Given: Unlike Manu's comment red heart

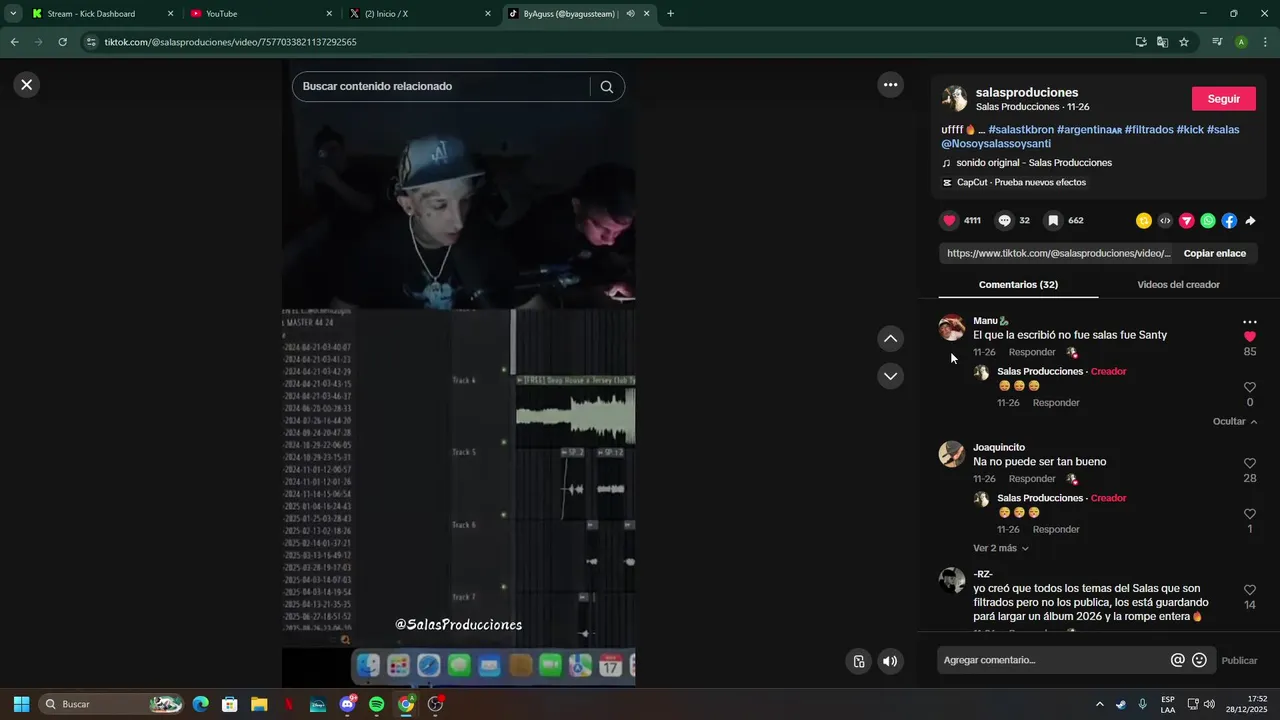Looking at the screenshot, I should pyautogui.click(x=1249, y=337).
